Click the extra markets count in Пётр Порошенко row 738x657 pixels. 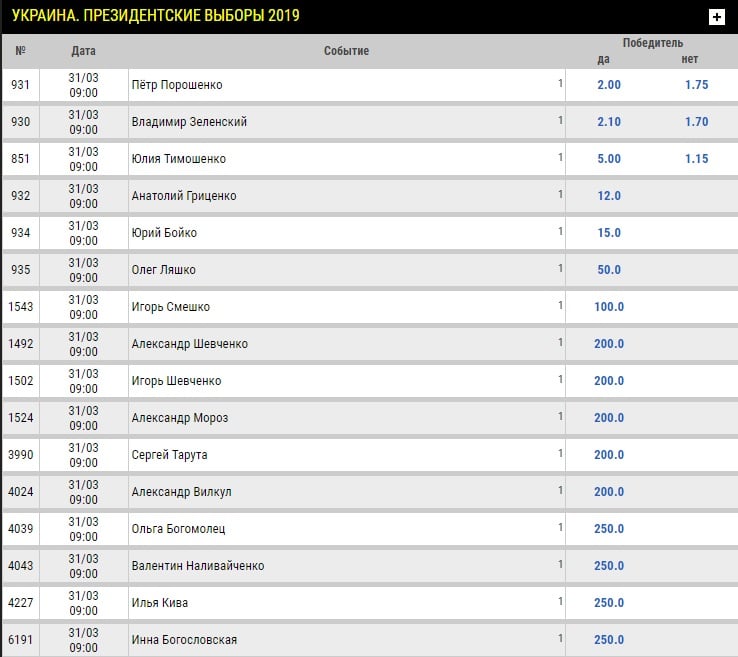pyautogui.click(x=560, y=83)
